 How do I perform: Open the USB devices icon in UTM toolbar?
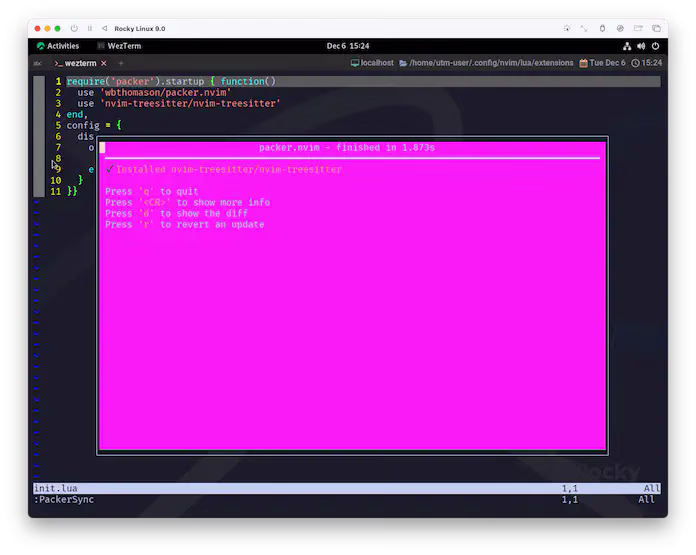tap(602, 28)
